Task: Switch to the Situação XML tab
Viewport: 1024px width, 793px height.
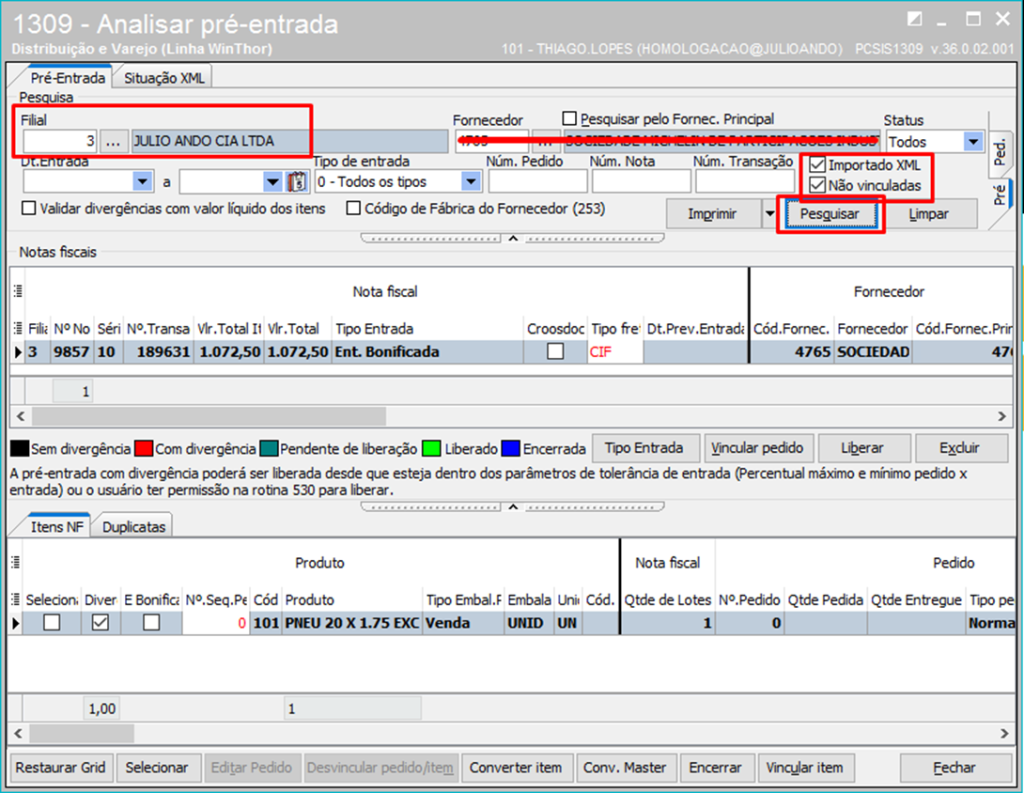Action: (164, 78)
